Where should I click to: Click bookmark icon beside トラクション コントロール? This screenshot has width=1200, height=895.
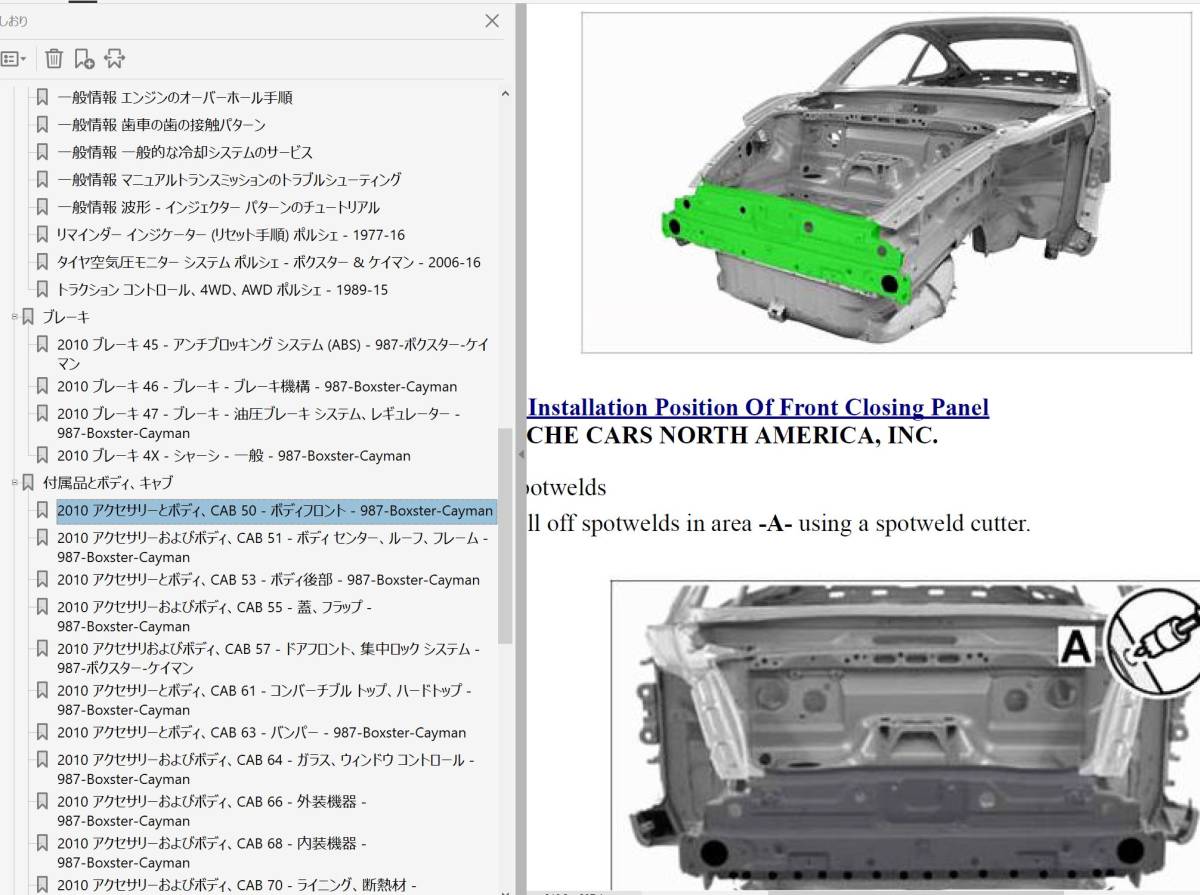tap(42, 289)
